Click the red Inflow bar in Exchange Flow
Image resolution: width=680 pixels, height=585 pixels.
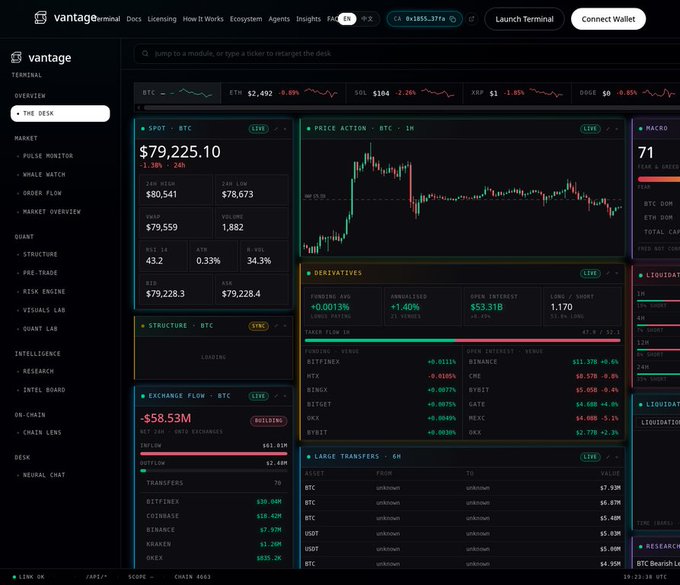(213, 454)
